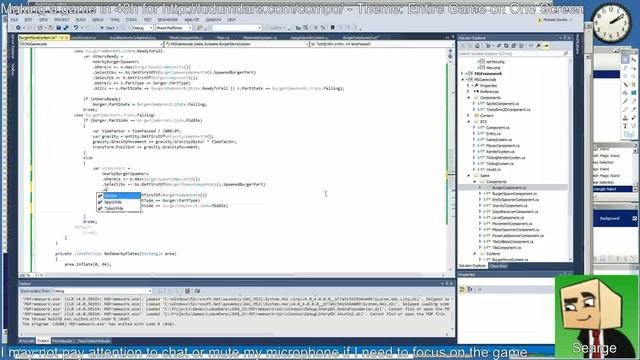The width and height of the screenshot is (640, 360).
Task: Select the Gradient tool in paint window
Action: (x=633, y=93)
